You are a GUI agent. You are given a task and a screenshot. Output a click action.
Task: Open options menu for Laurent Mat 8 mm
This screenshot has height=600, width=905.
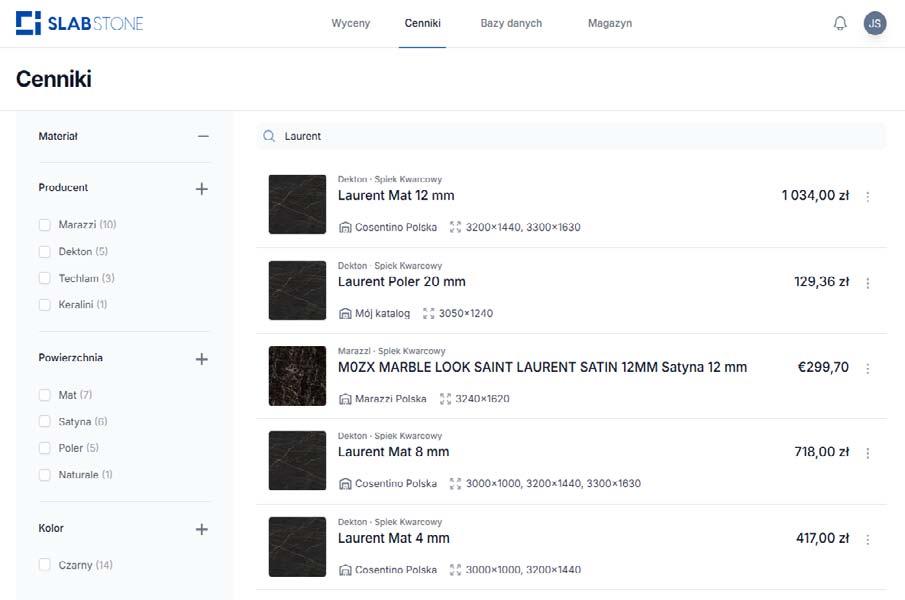(868, 453)
